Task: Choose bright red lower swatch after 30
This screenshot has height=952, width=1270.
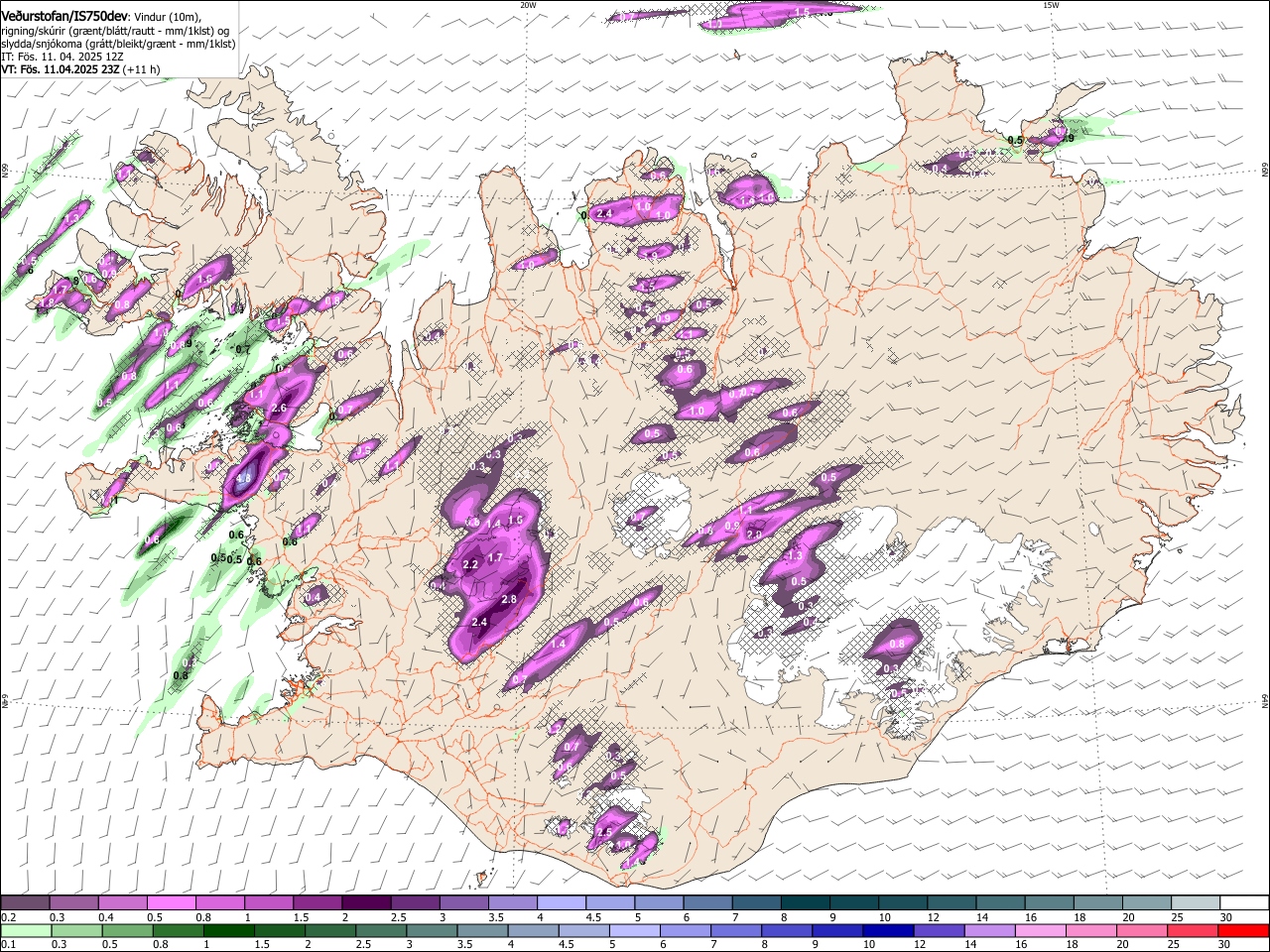Action: [x=1243, y=930]
